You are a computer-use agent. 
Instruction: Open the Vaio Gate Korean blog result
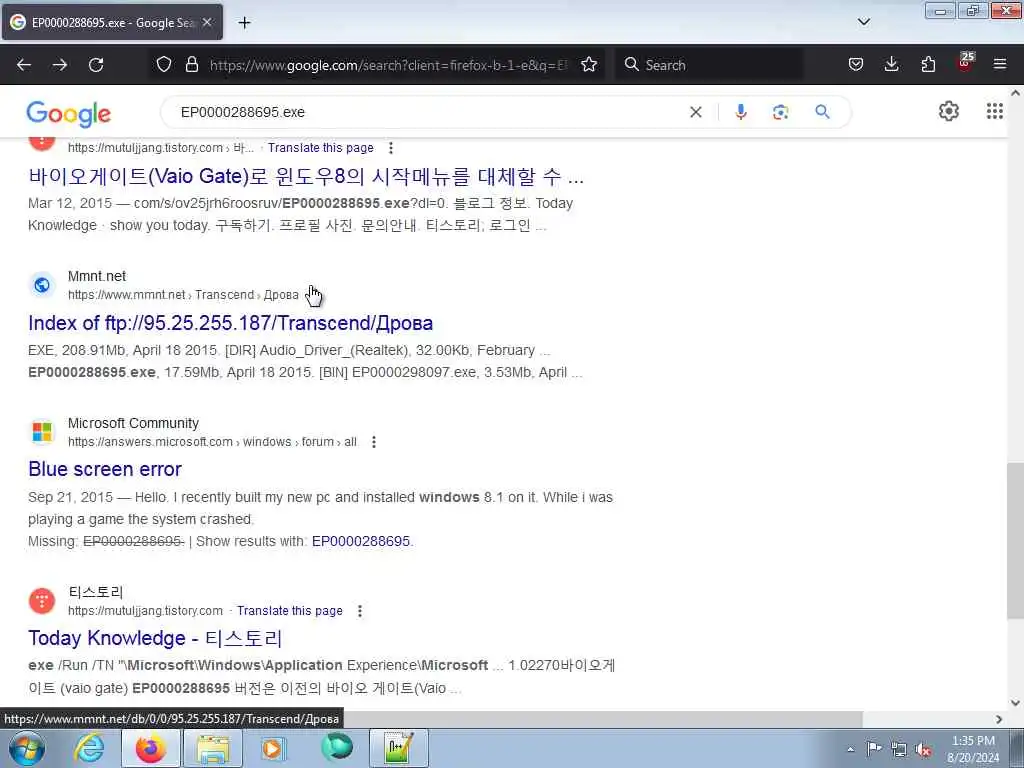pos(306,176)
